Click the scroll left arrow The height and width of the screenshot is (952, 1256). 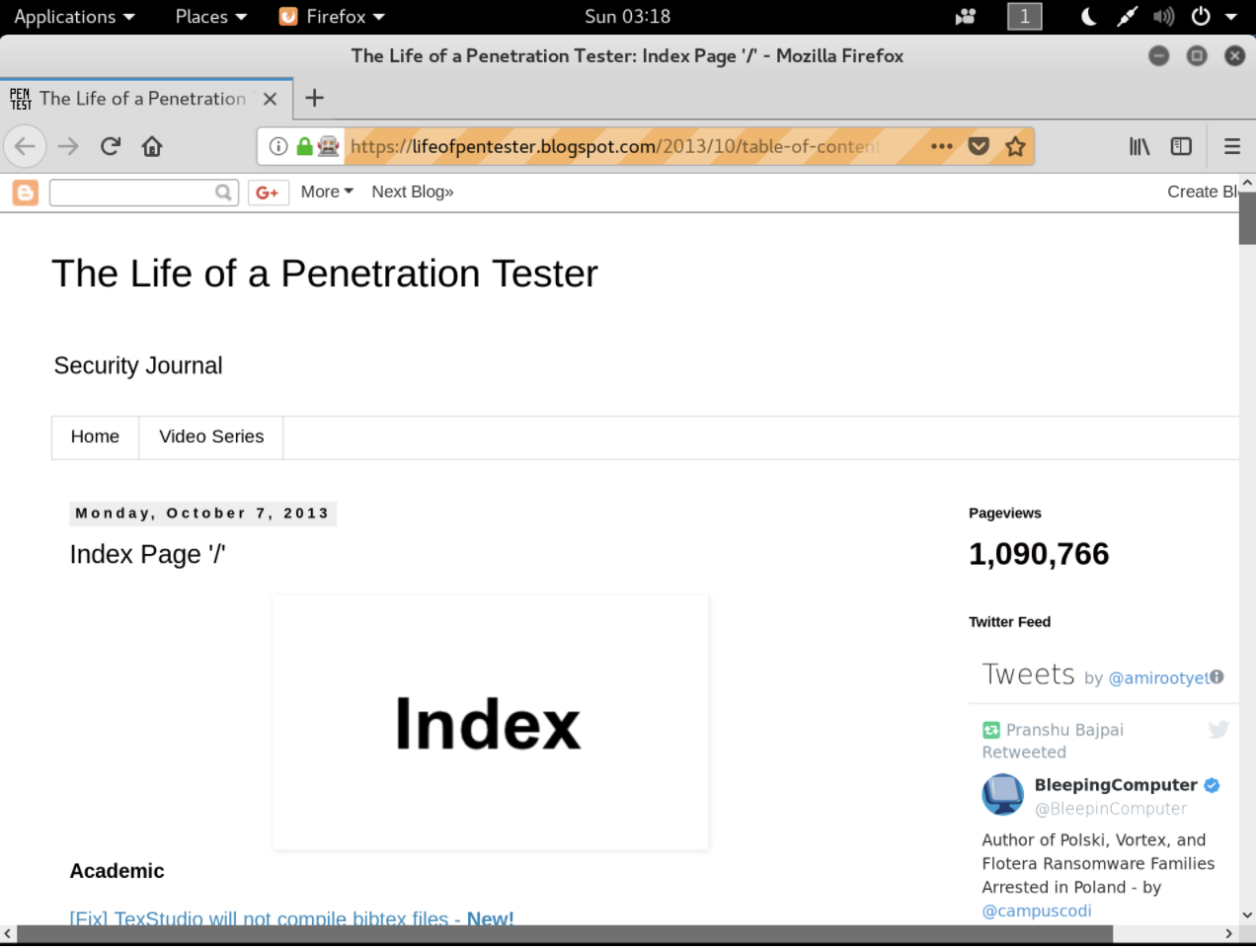(x=8, y=933)
